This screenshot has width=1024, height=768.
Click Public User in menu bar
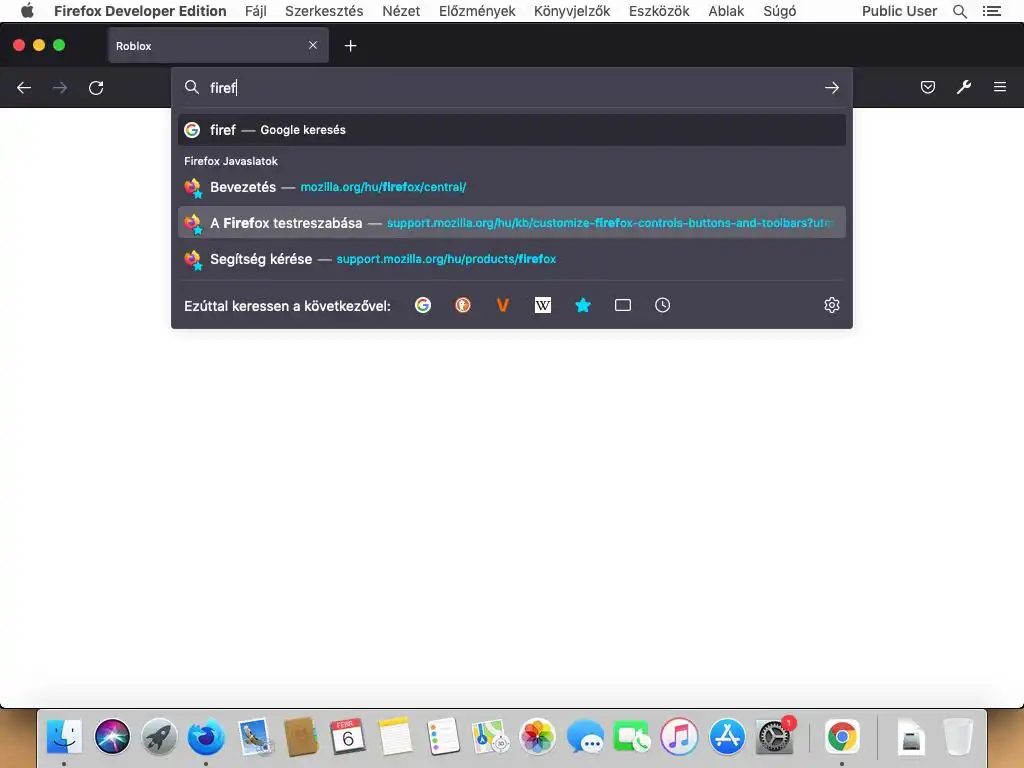[x=899, y=11]
